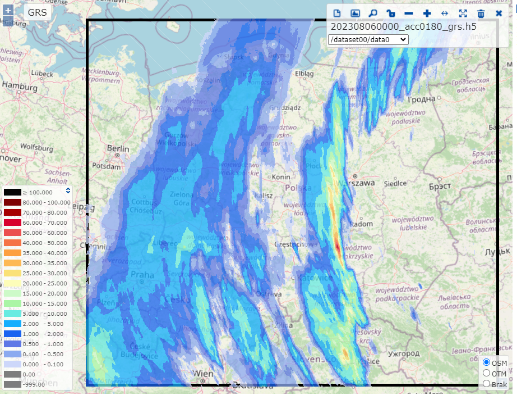Click the trash bin delete icon

pos(481,13)
